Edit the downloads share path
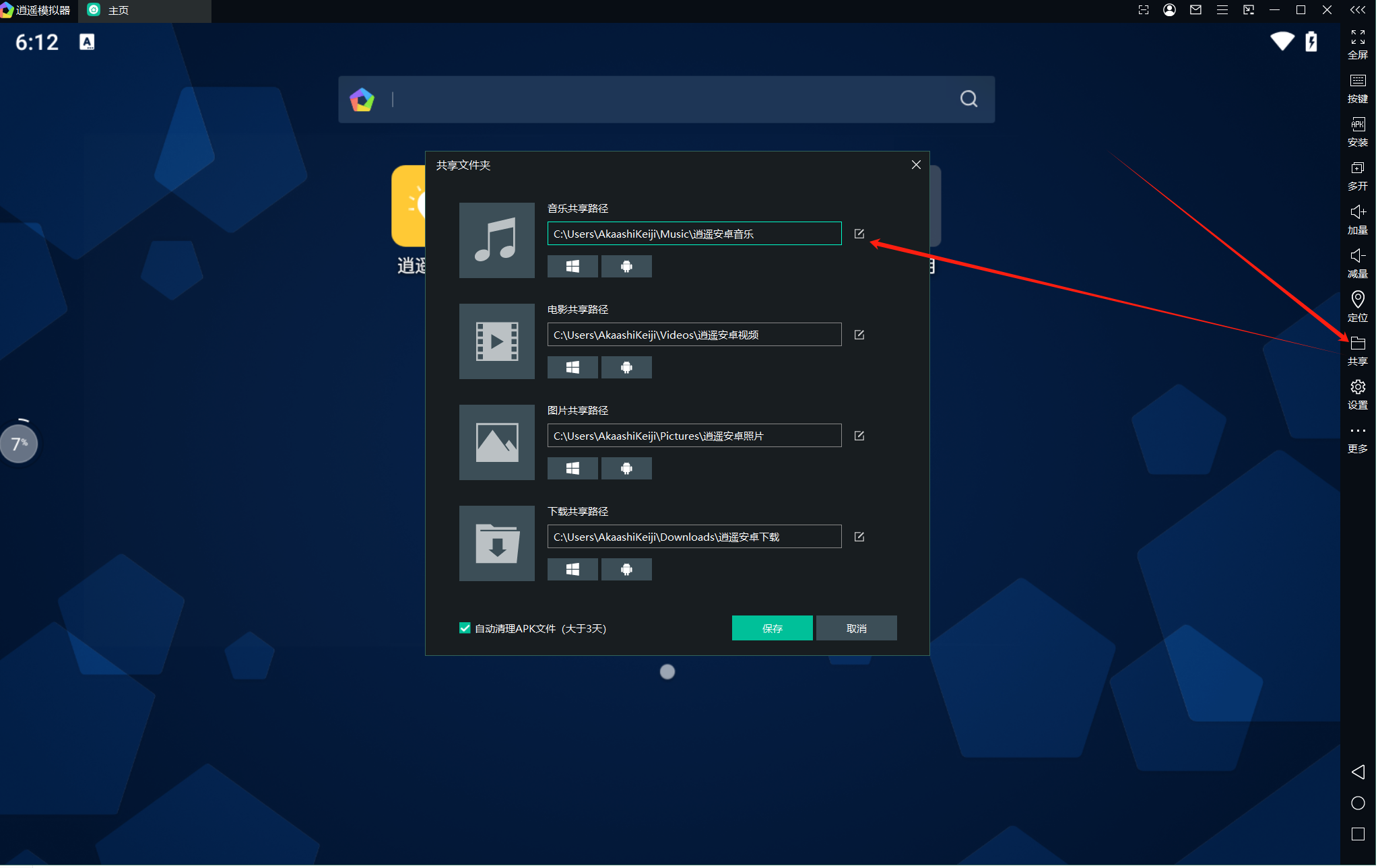The width and height of the screenshot is (1378, 868). click(859, 537)
